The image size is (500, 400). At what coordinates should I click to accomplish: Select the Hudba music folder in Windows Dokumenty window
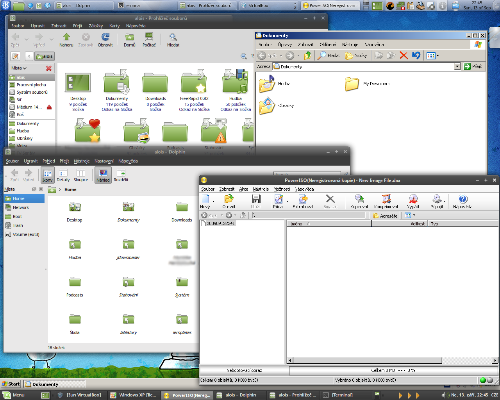pyautogui.click(x=275, y=83)
